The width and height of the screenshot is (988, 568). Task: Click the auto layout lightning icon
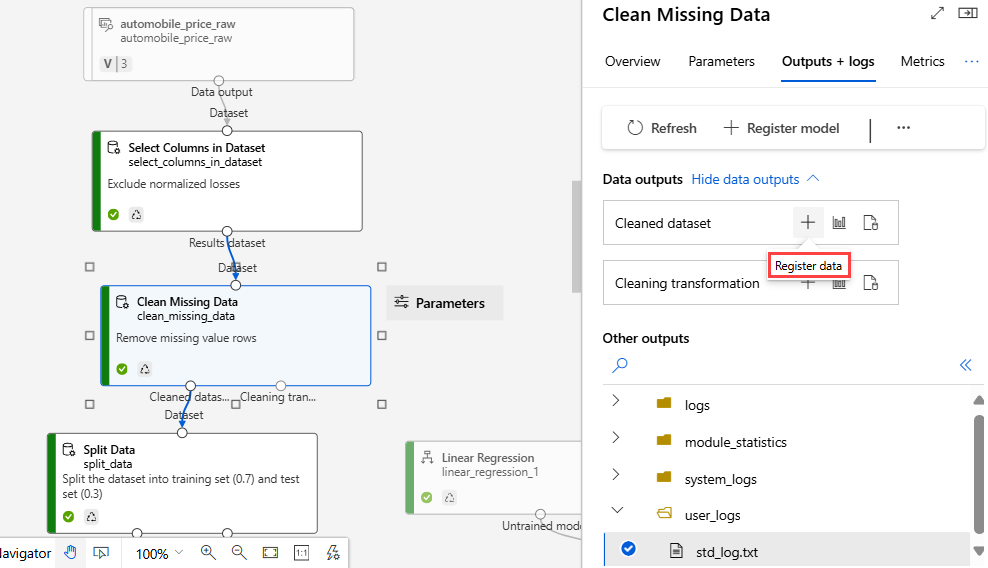click(333, 553)
